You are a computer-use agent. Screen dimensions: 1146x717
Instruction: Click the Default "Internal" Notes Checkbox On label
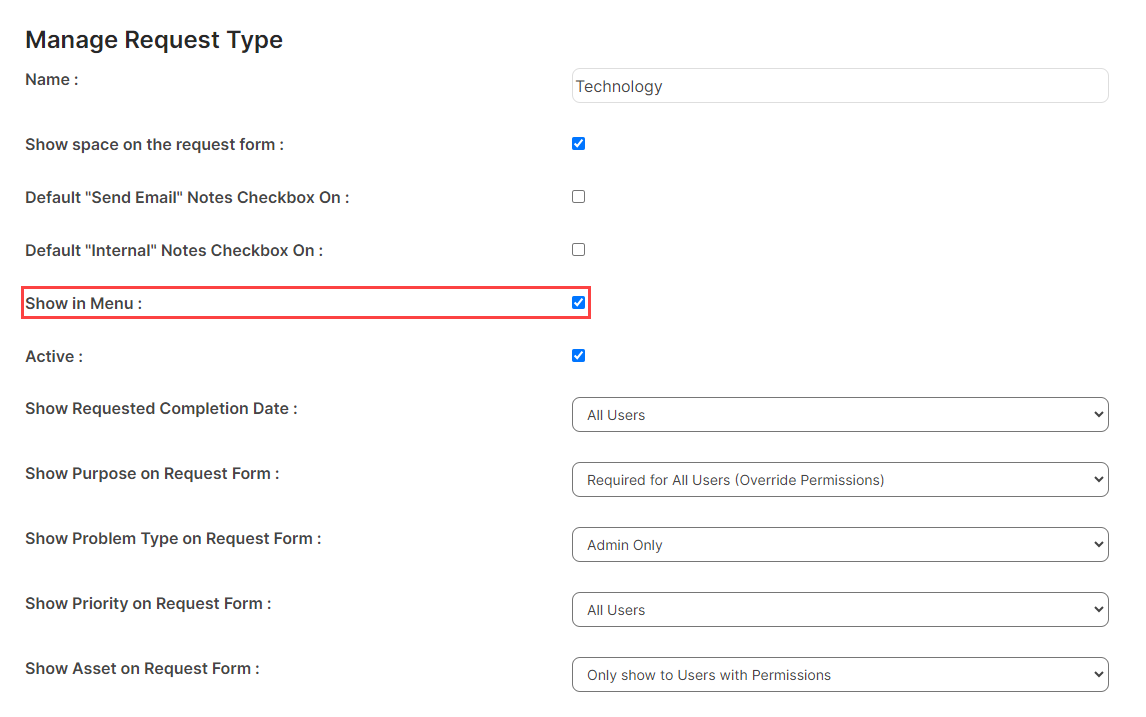tap(175, 251)
